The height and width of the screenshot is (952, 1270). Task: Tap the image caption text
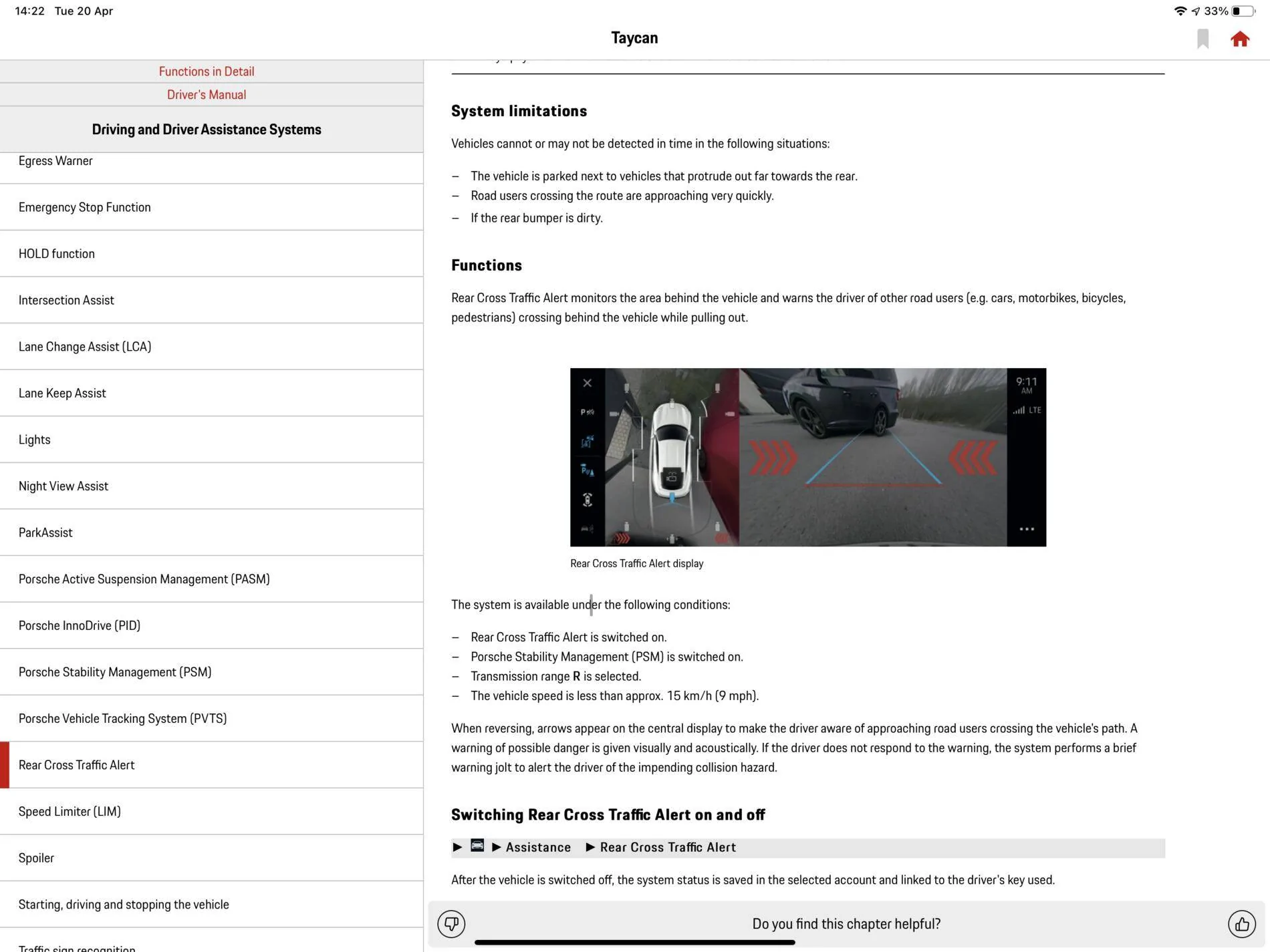(x=636, y=563)
